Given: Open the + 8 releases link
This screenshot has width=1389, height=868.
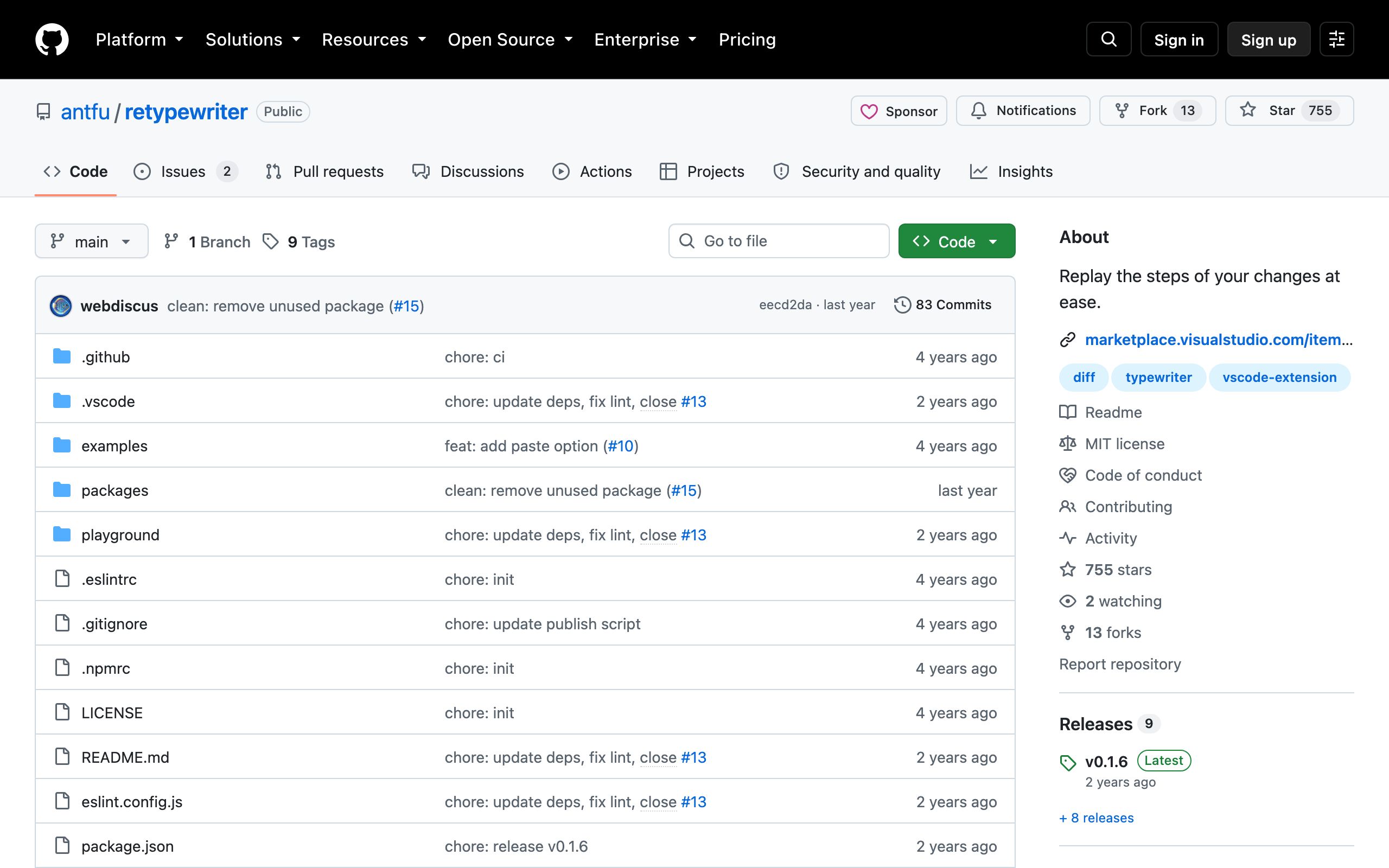Looking at the screenshot, I should (x=1096, y=818).
